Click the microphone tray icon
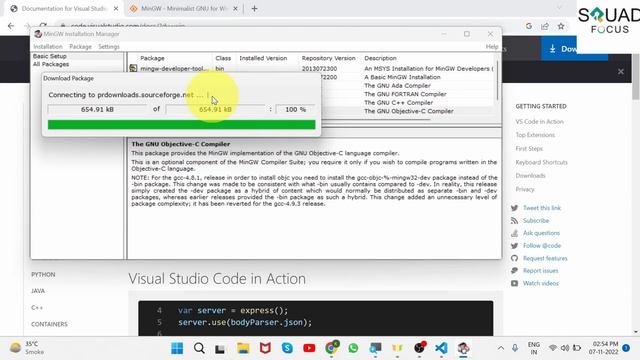Screen dimensions: 640x360 [515, 348]
